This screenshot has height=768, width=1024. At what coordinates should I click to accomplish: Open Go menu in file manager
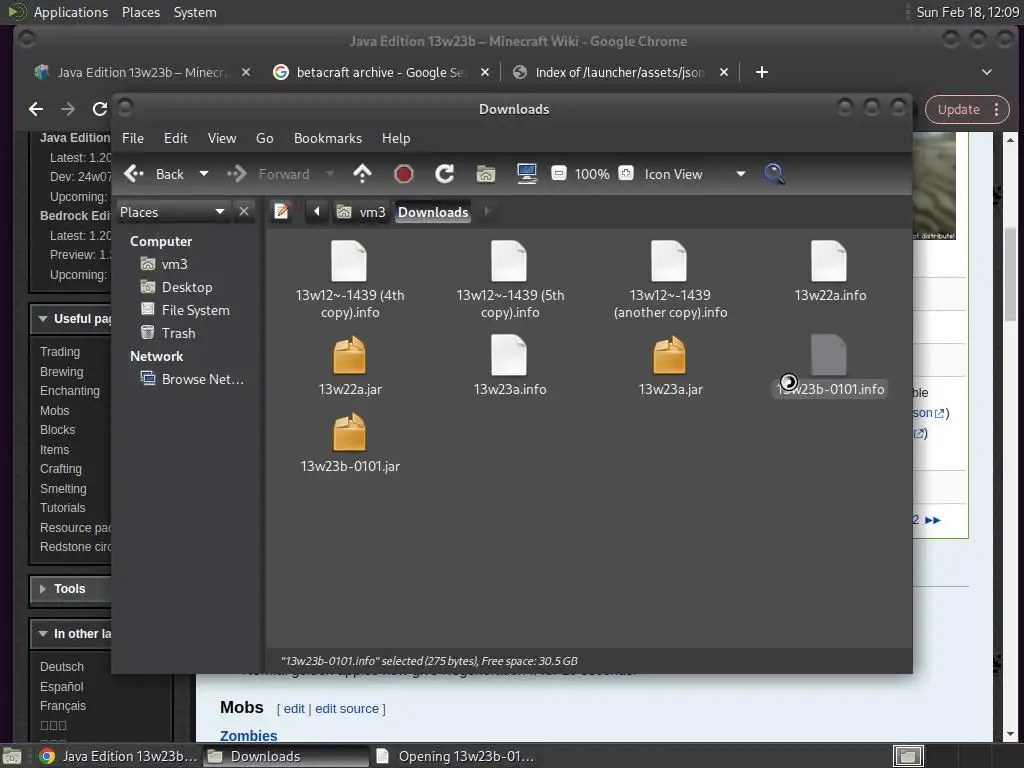tap(264, 138)
